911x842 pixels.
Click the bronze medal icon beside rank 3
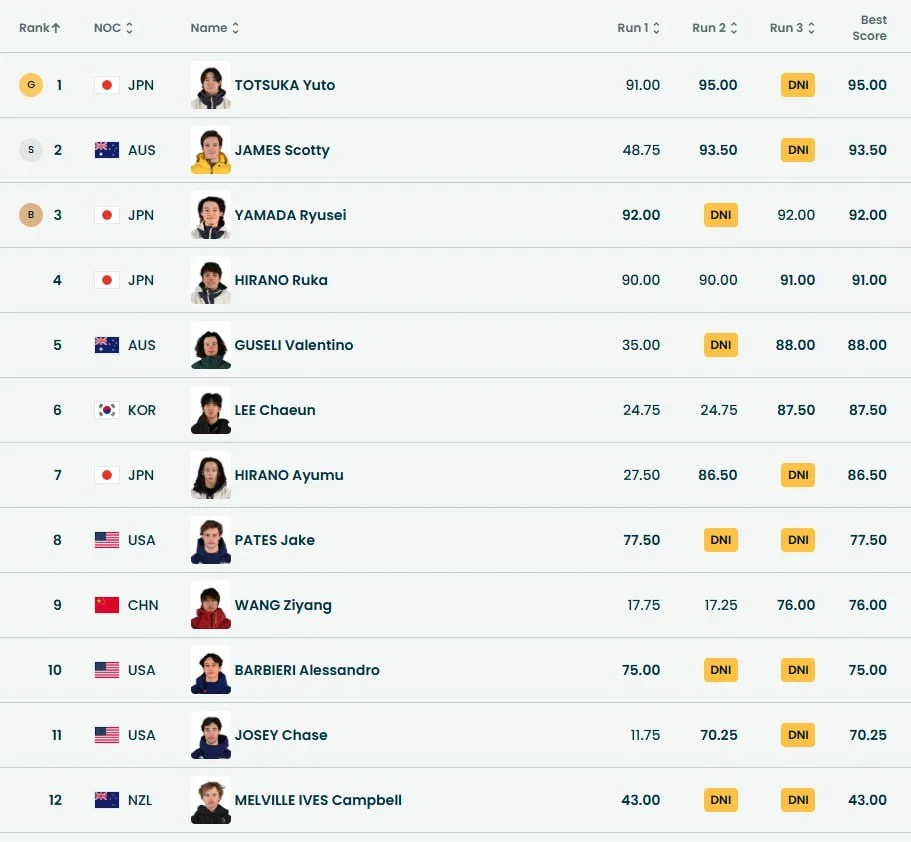(31, 215)
